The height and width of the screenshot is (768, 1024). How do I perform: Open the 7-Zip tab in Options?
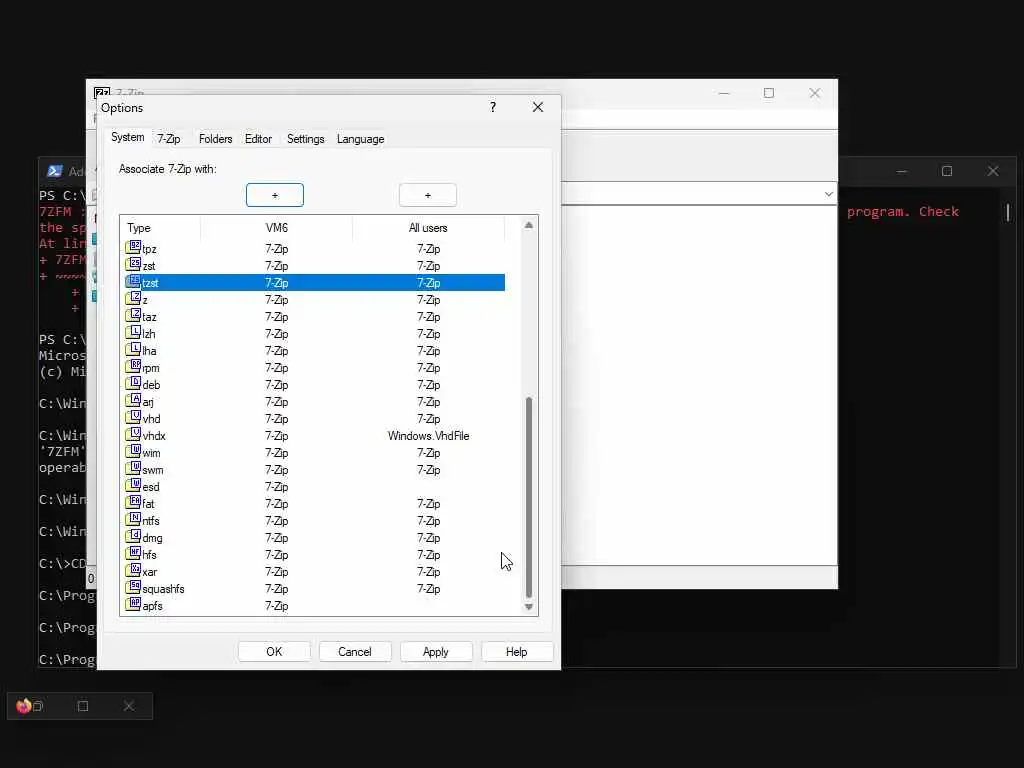(168, 139)
